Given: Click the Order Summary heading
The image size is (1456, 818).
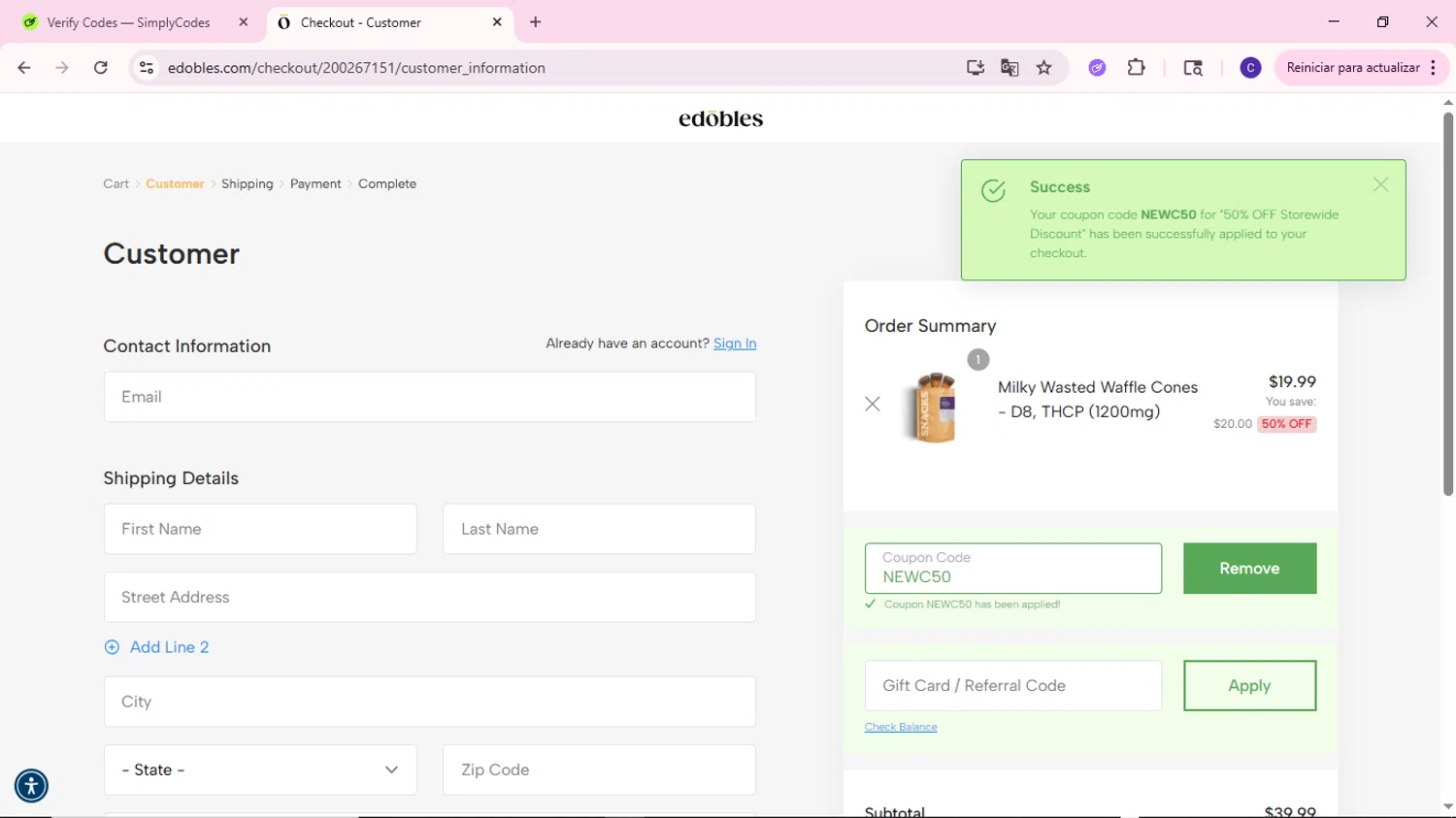Looking at the screenshot, I should pyautogui.click(x=930, y=326).
